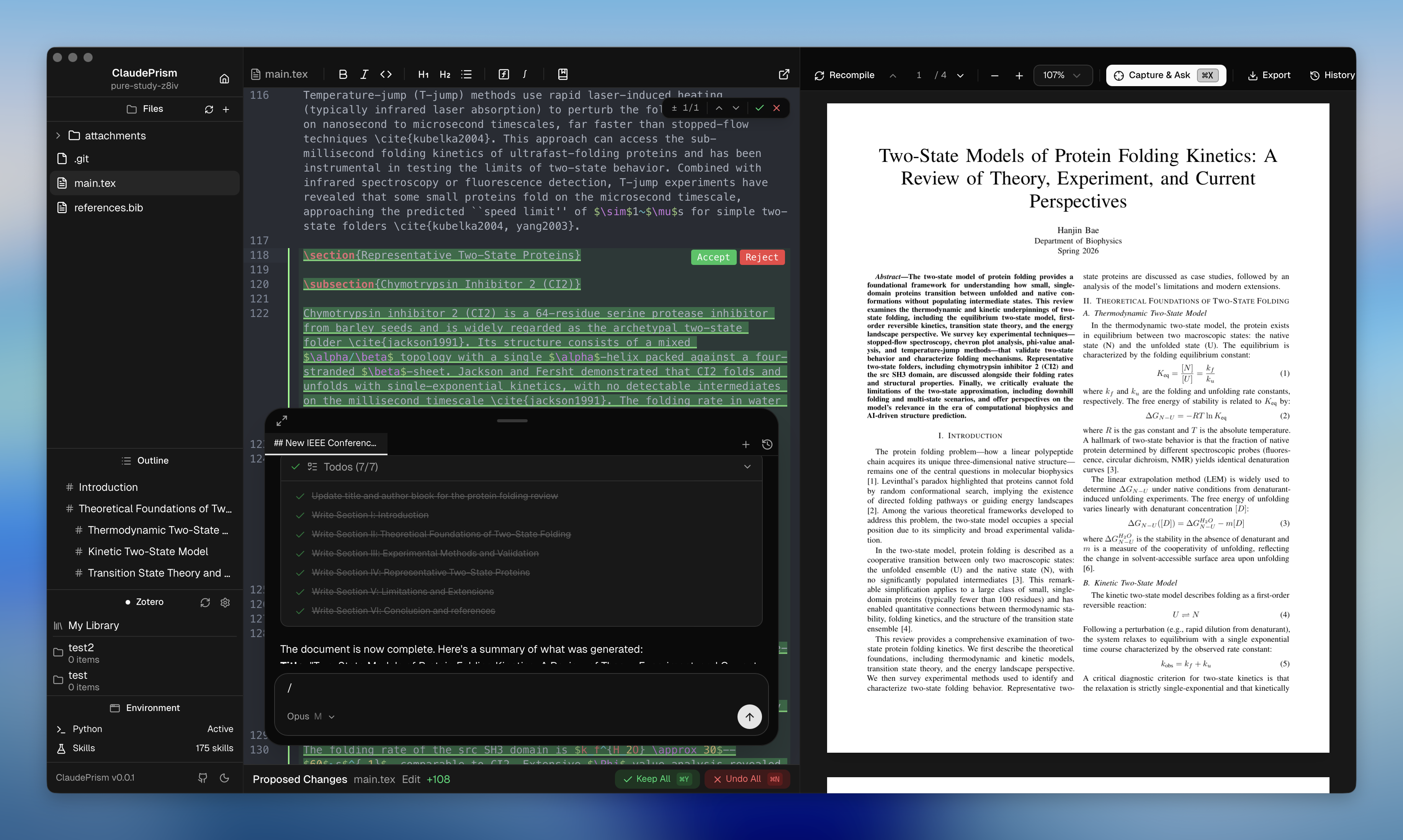Insert H1 heading
Image resolution: width=1403 pixels, height=840 pixels.
pyautogui.click(x=423, y=74)
